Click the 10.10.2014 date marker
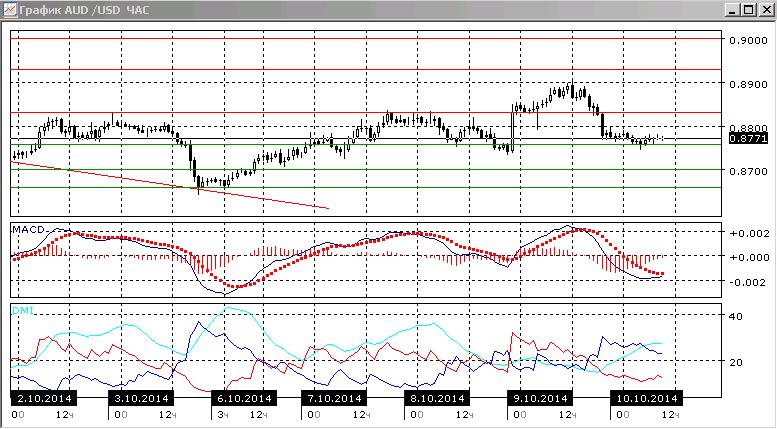The height and width of the screenshot is (429, 777). 646,398
